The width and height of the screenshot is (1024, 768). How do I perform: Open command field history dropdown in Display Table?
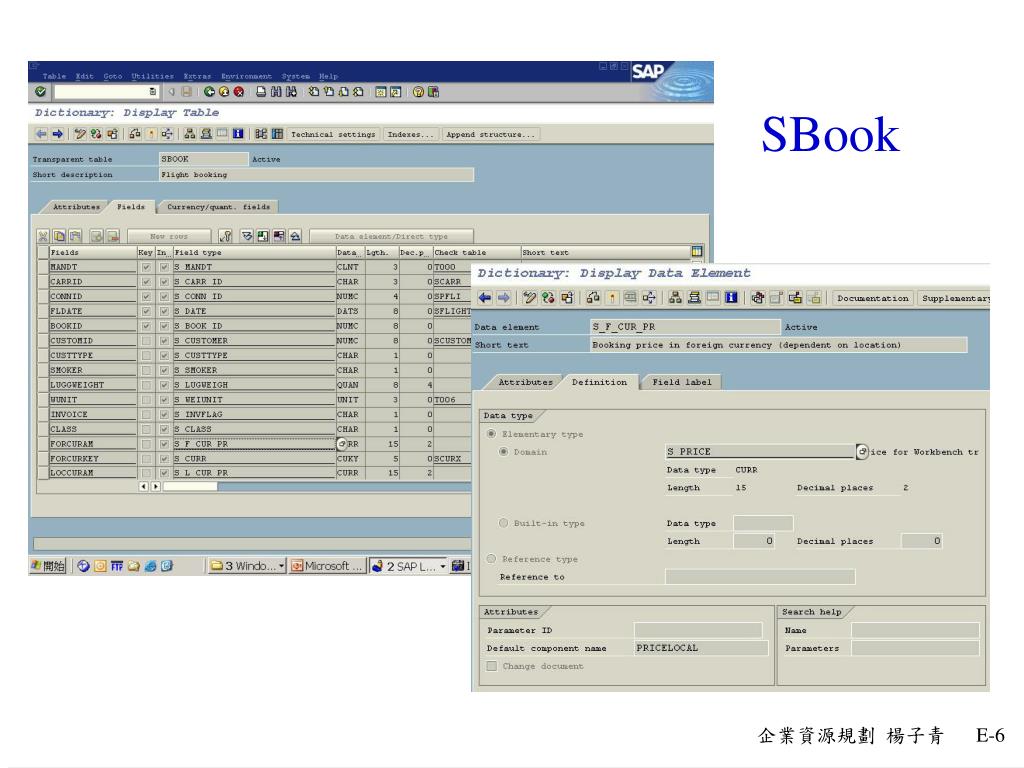(x=152, y=92)
